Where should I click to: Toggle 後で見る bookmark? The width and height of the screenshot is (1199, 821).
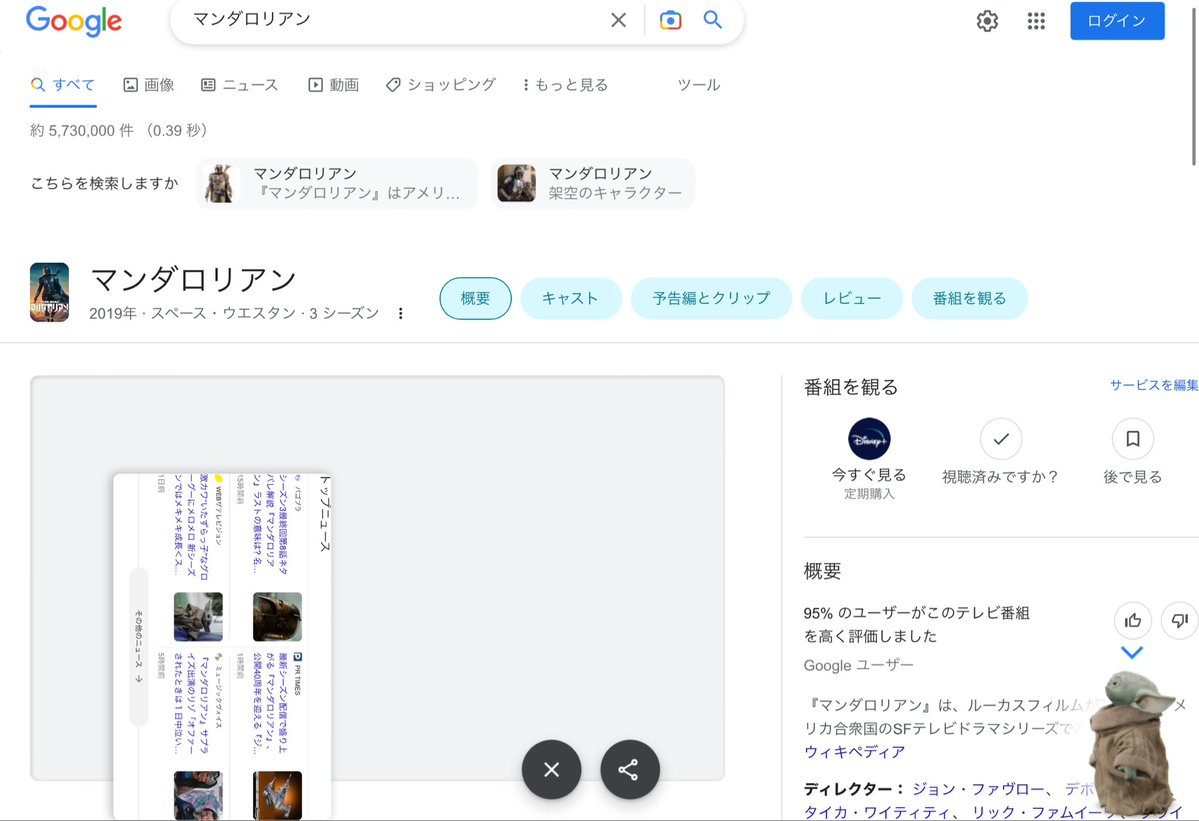point(1132,439)
